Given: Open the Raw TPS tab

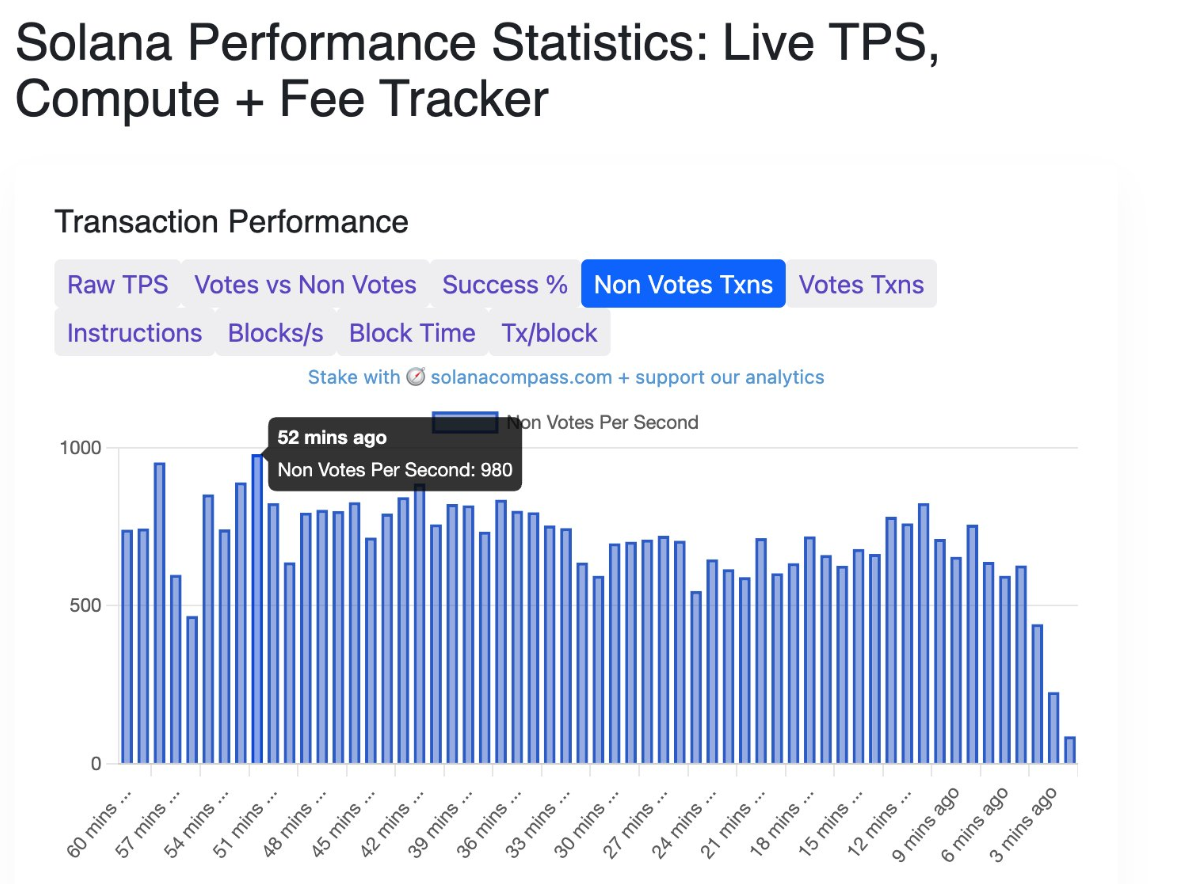Looking at the screenshot, I should (x=118, y=284).
